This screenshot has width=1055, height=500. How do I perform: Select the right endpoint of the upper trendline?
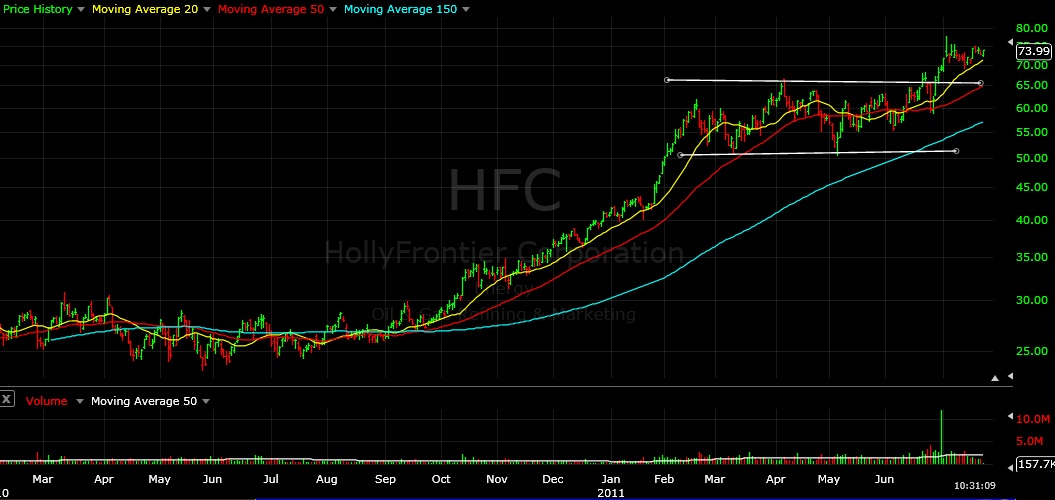click(981, 83)
